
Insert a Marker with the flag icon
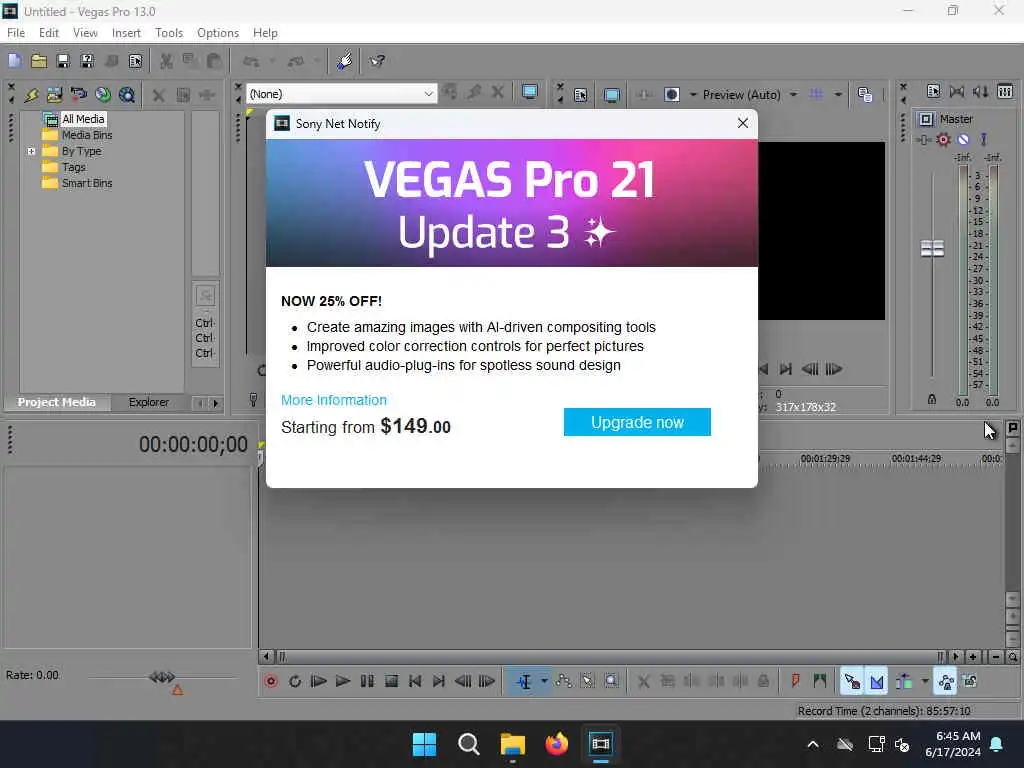pos(795,681)
